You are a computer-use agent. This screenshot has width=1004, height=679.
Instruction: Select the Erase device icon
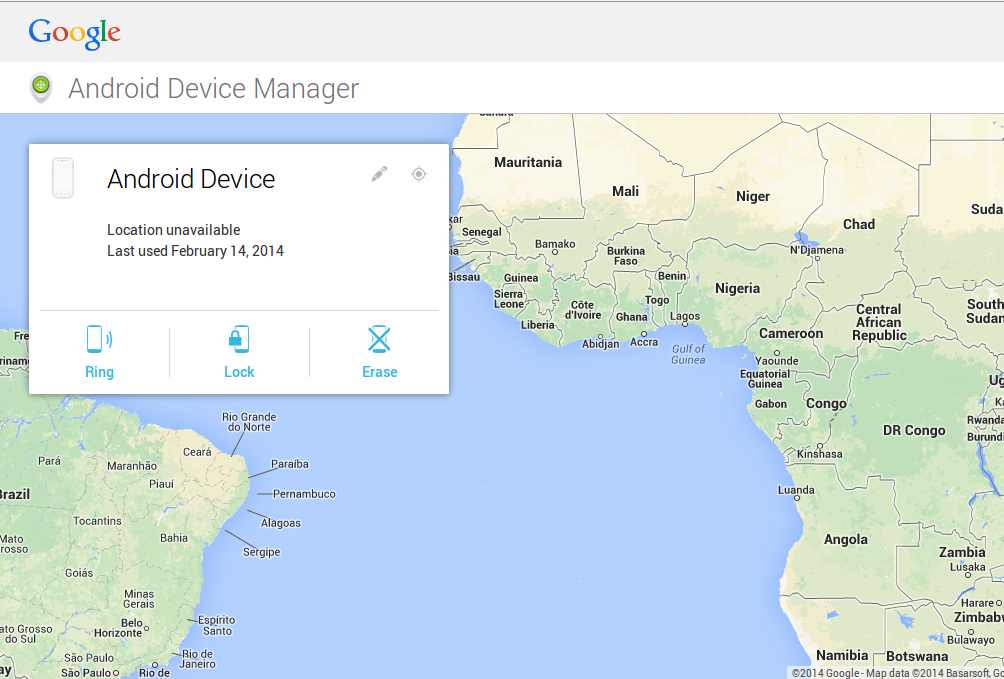(379, 340)
